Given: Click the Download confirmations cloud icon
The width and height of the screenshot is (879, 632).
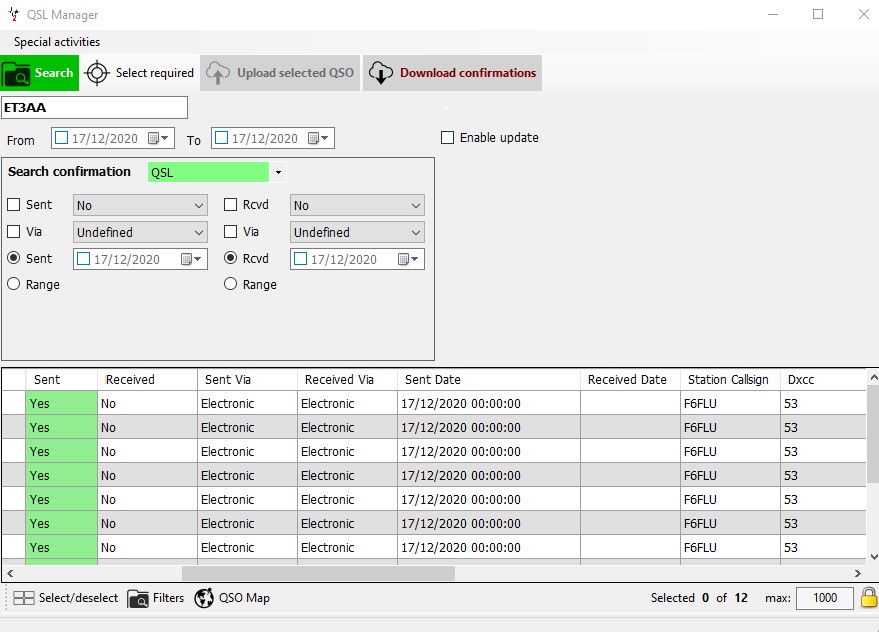Looking at the screenshot, I should [x=381, y=73].
